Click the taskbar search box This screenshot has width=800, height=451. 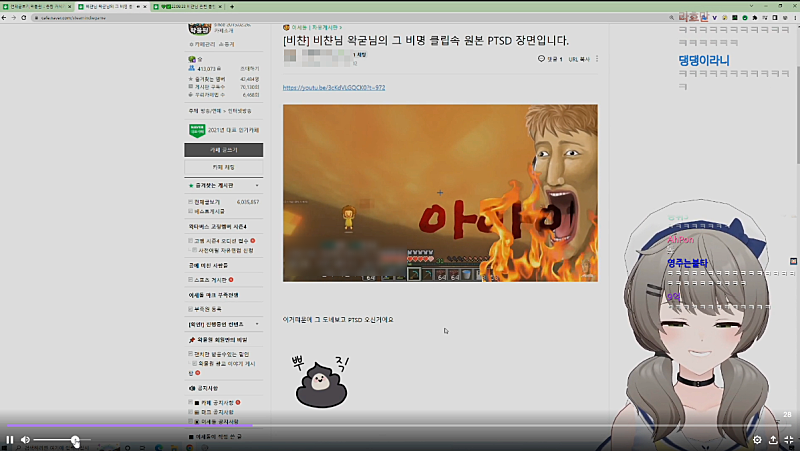click(54, 447)
